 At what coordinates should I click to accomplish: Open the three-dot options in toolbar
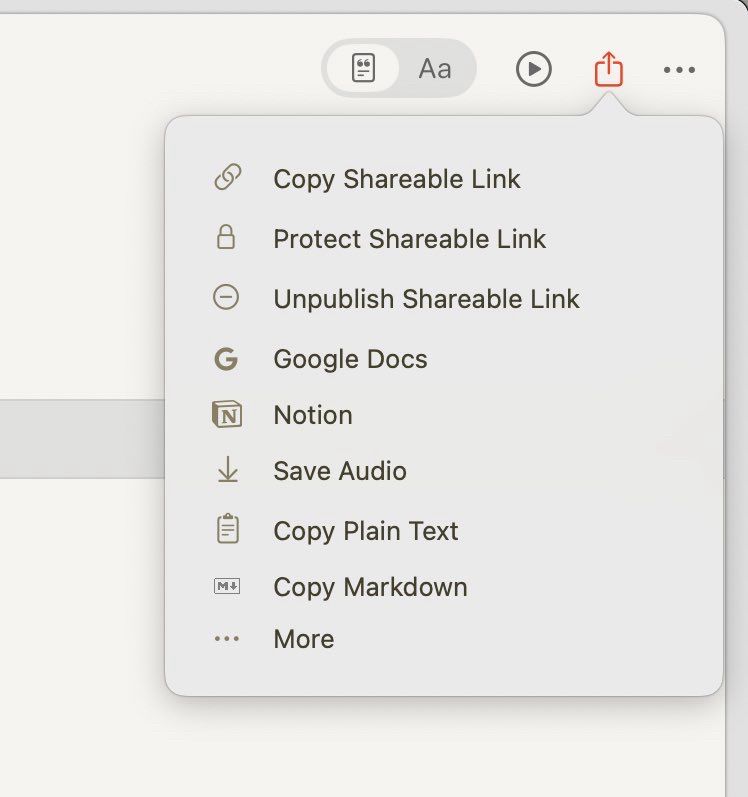(x=679, y=70)
